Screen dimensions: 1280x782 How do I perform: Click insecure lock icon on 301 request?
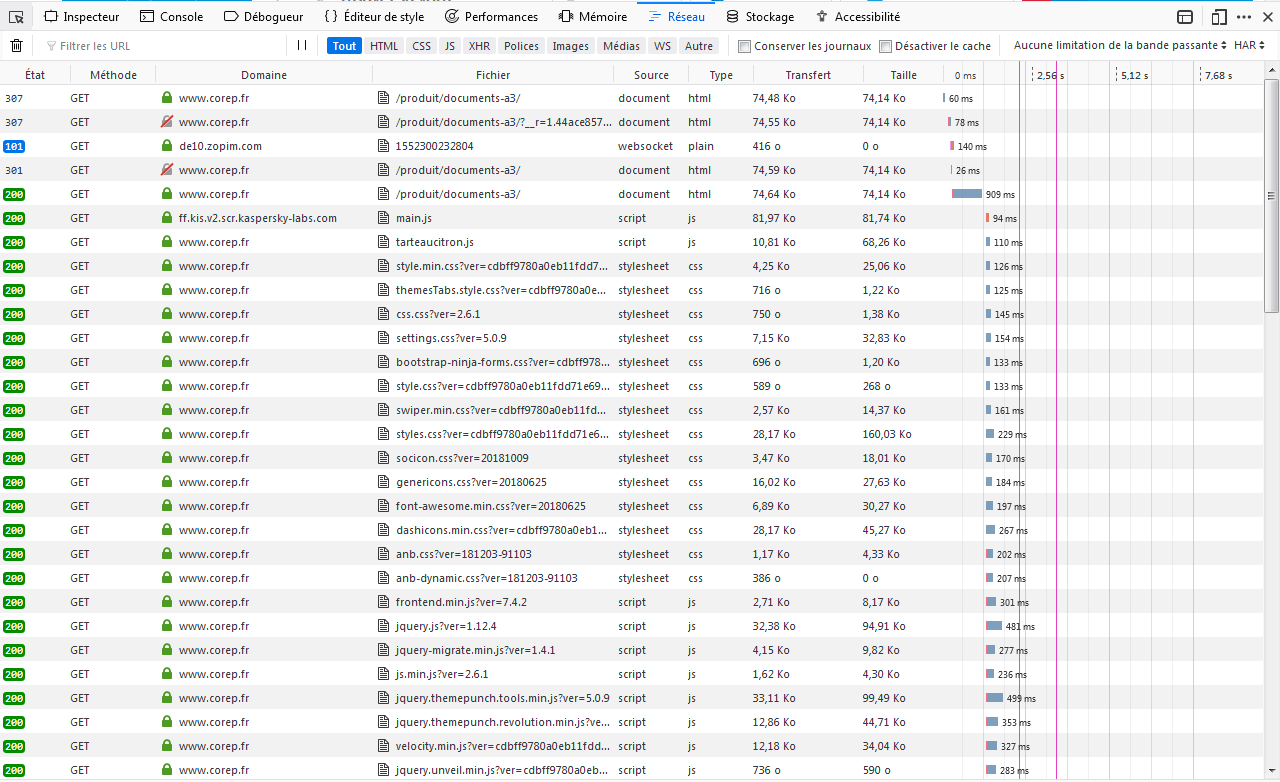click(x=167, y=170)
